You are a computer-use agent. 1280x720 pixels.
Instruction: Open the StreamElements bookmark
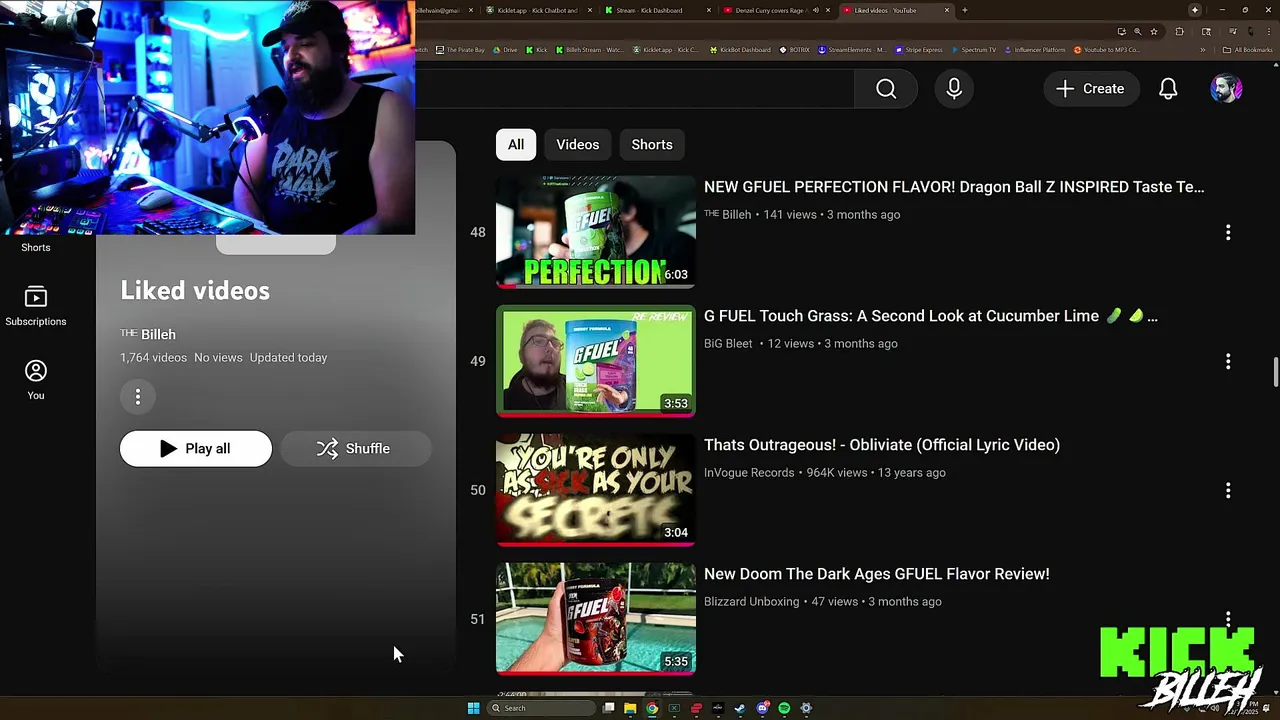[x=852, y=49]
